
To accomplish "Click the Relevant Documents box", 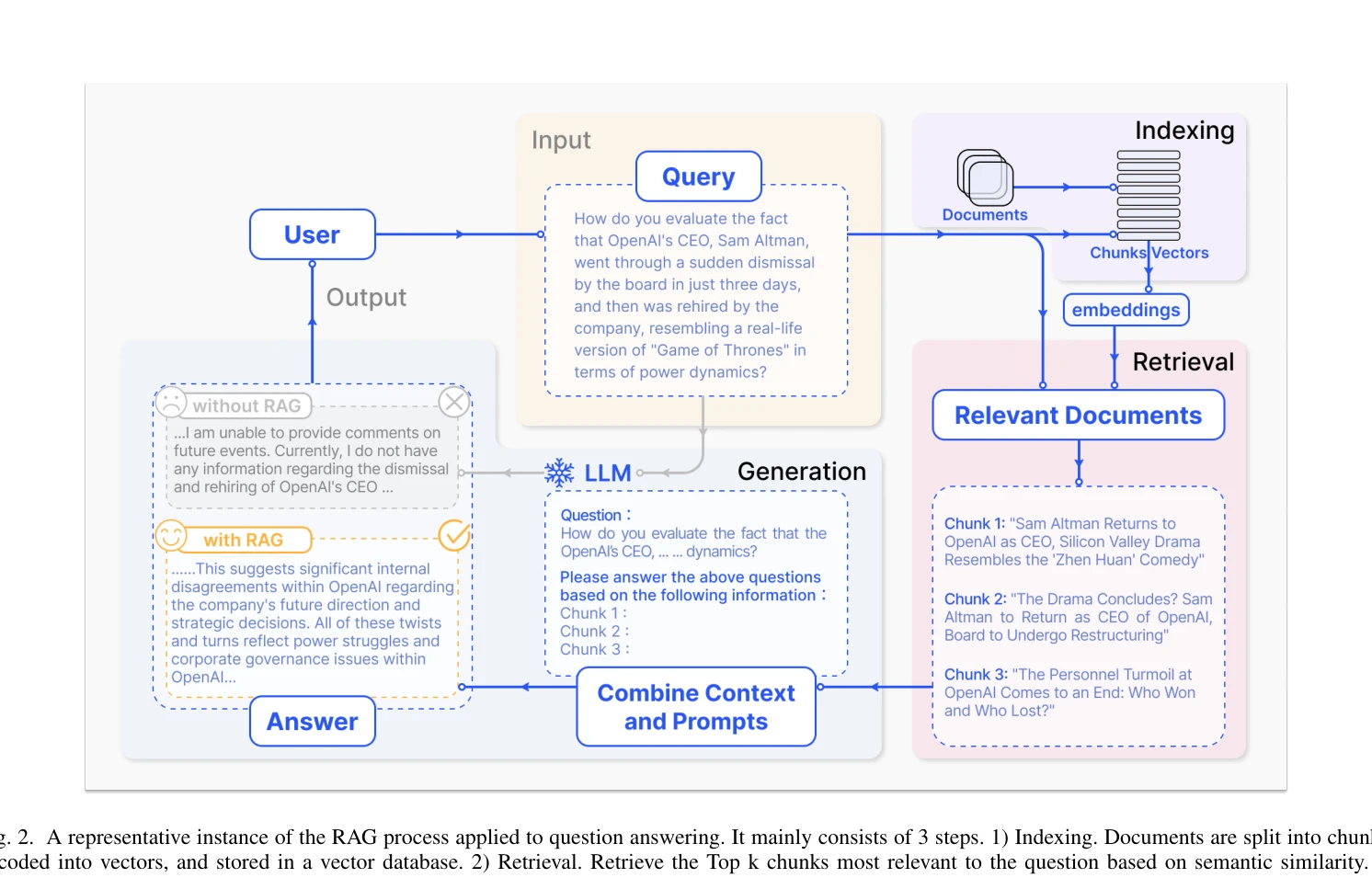I will 1079,416.
